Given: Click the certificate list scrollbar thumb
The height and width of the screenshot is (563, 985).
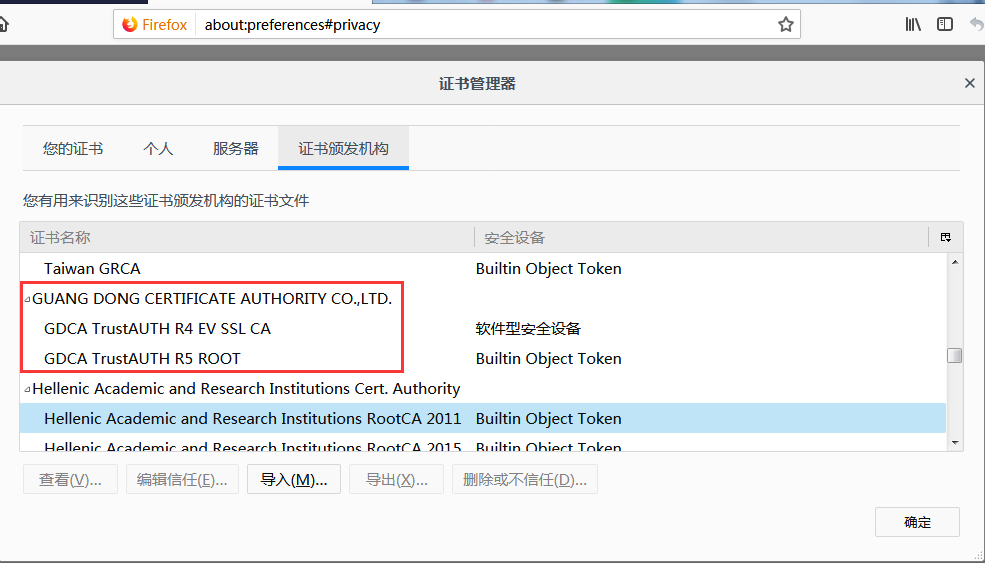Looking at the screenshot, I should [x=955, y=355].
